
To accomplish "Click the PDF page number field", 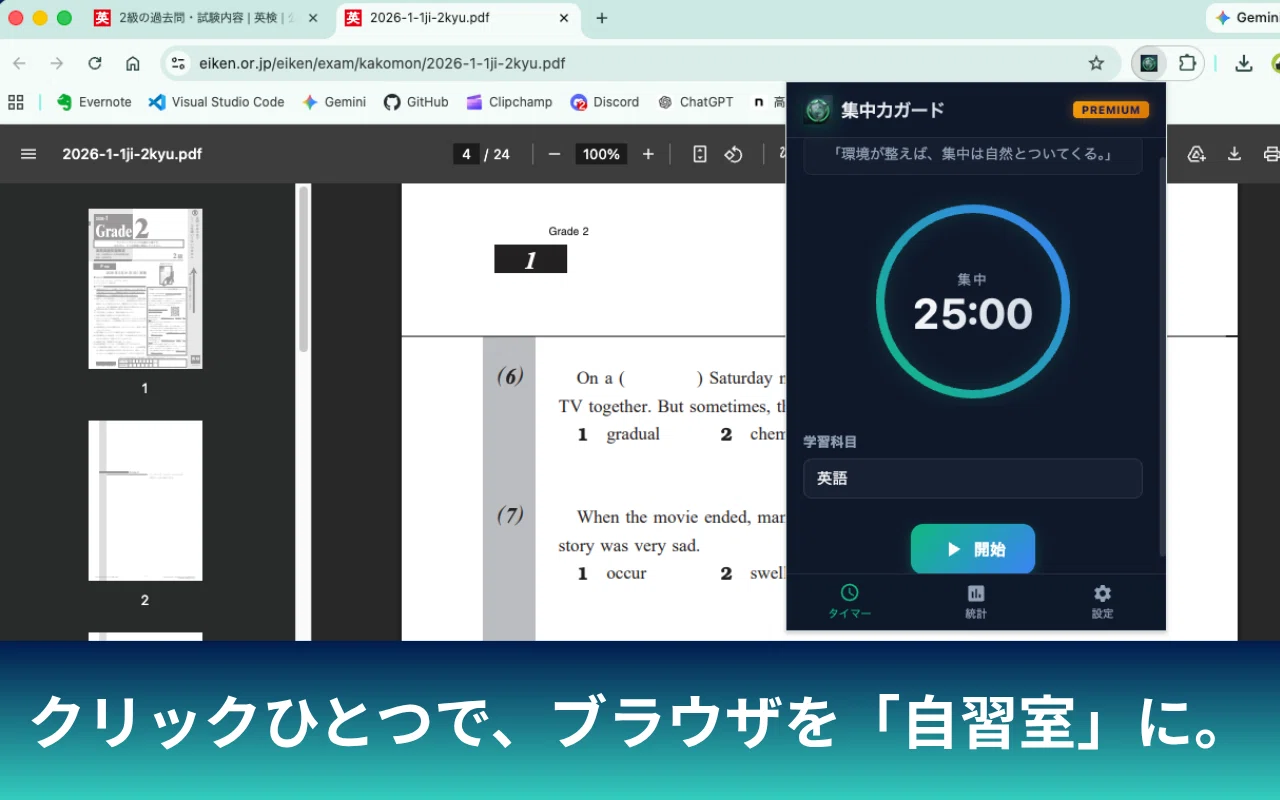I will pyautogui.click(x=466, y=154).
